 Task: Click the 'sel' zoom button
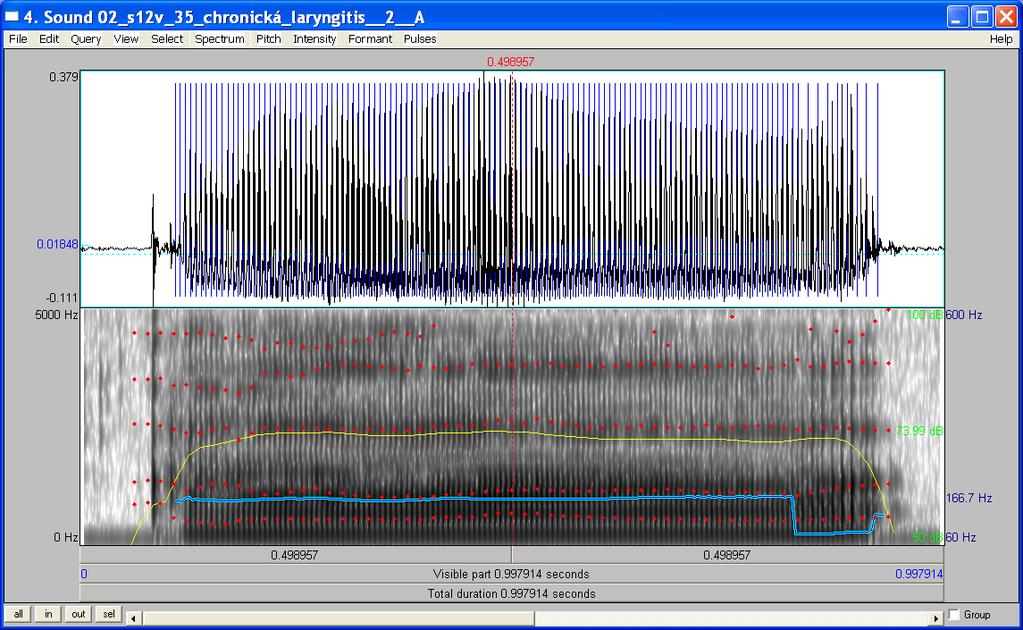109,614
